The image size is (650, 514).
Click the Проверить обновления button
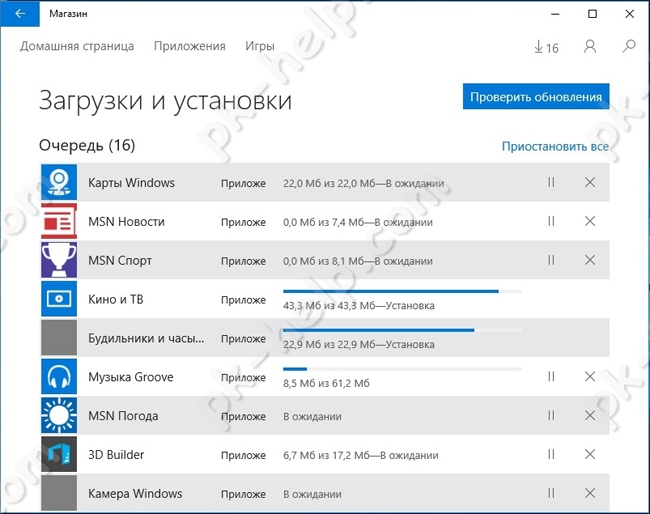536,97
